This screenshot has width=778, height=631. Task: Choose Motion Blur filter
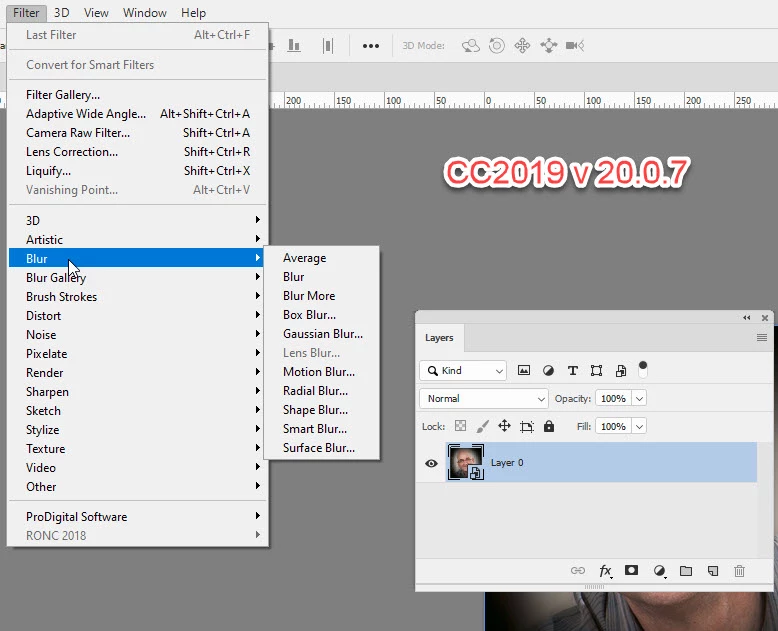point(323,372)
